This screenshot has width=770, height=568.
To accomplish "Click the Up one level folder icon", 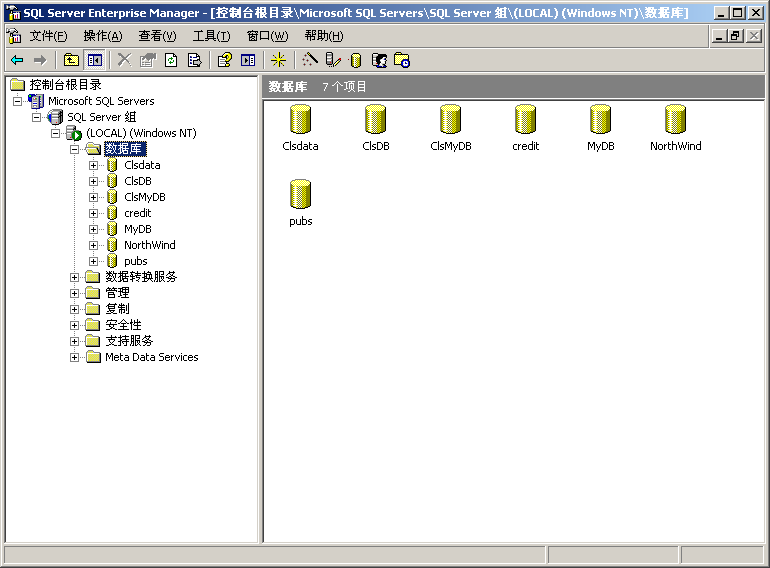I will 72,60.
